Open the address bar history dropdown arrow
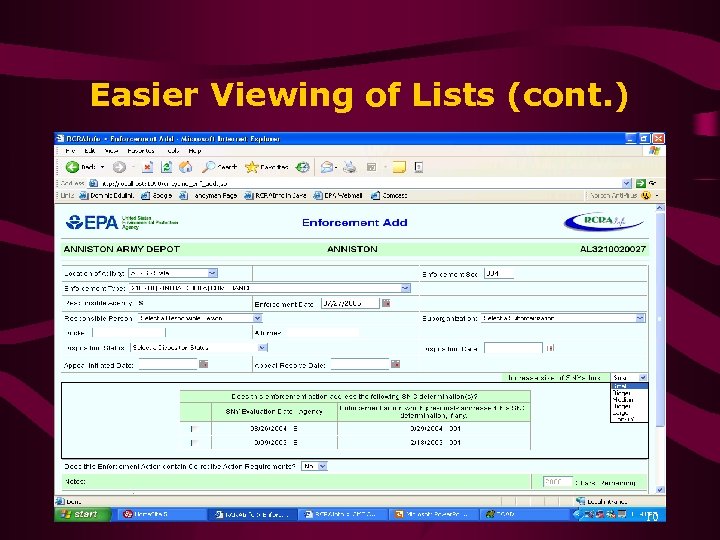Viewport: 720px width, 540px height. pos(627,184)
